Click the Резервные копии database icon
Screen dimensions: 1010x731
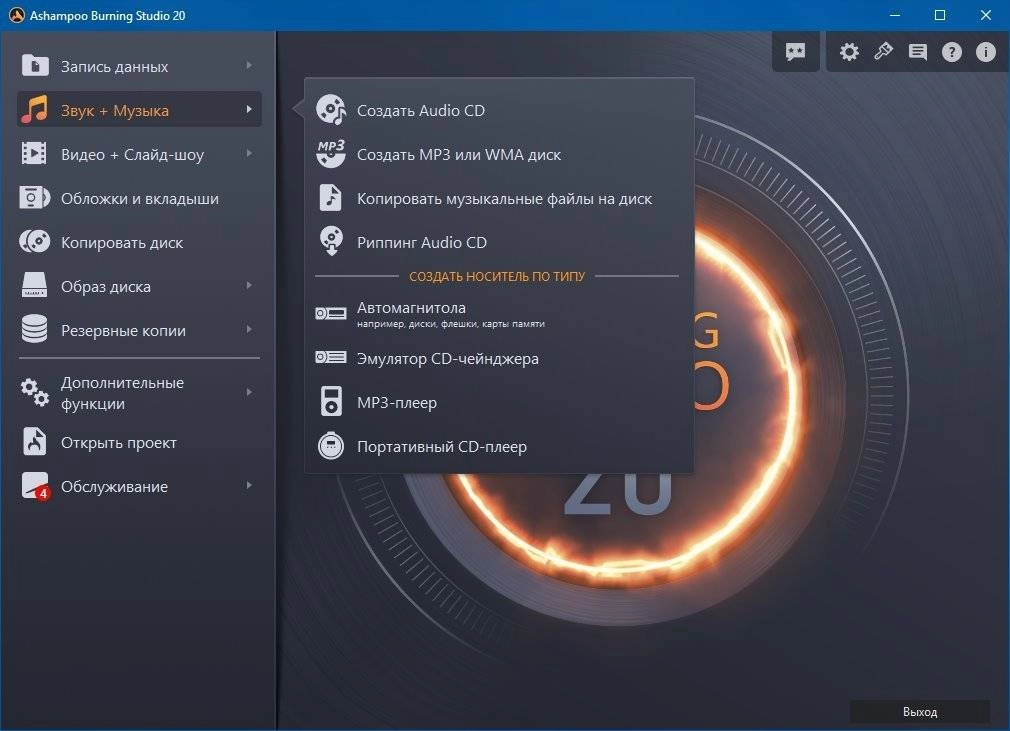(34, 329)
